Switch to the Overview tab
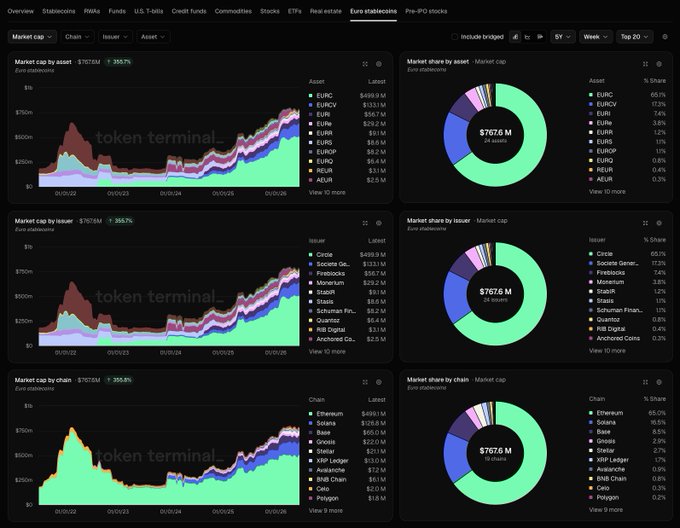Viewport: 680px width, 528px height. (20, 11)
